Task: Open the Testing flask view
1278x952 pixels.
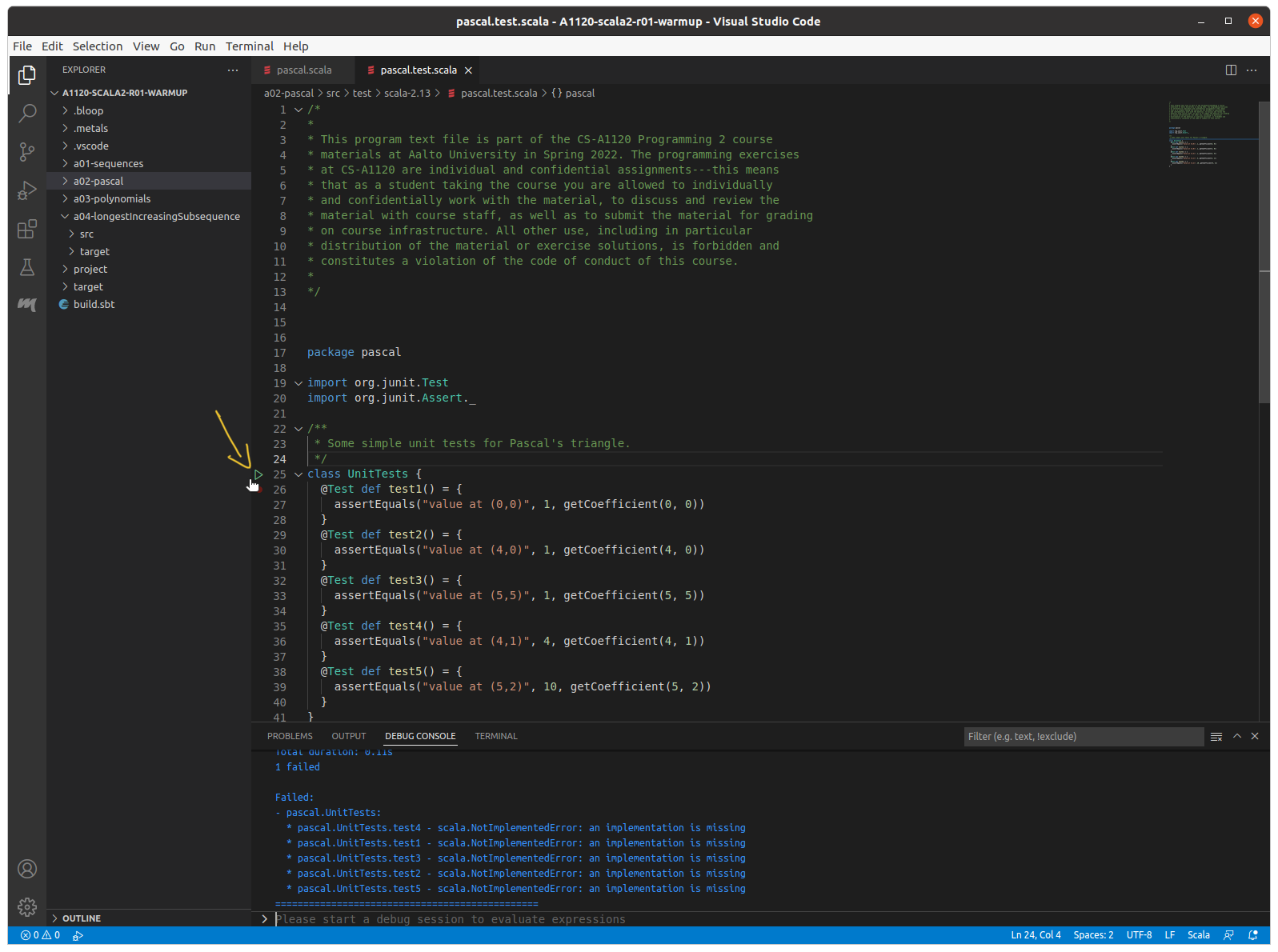Action: [27, 267]
